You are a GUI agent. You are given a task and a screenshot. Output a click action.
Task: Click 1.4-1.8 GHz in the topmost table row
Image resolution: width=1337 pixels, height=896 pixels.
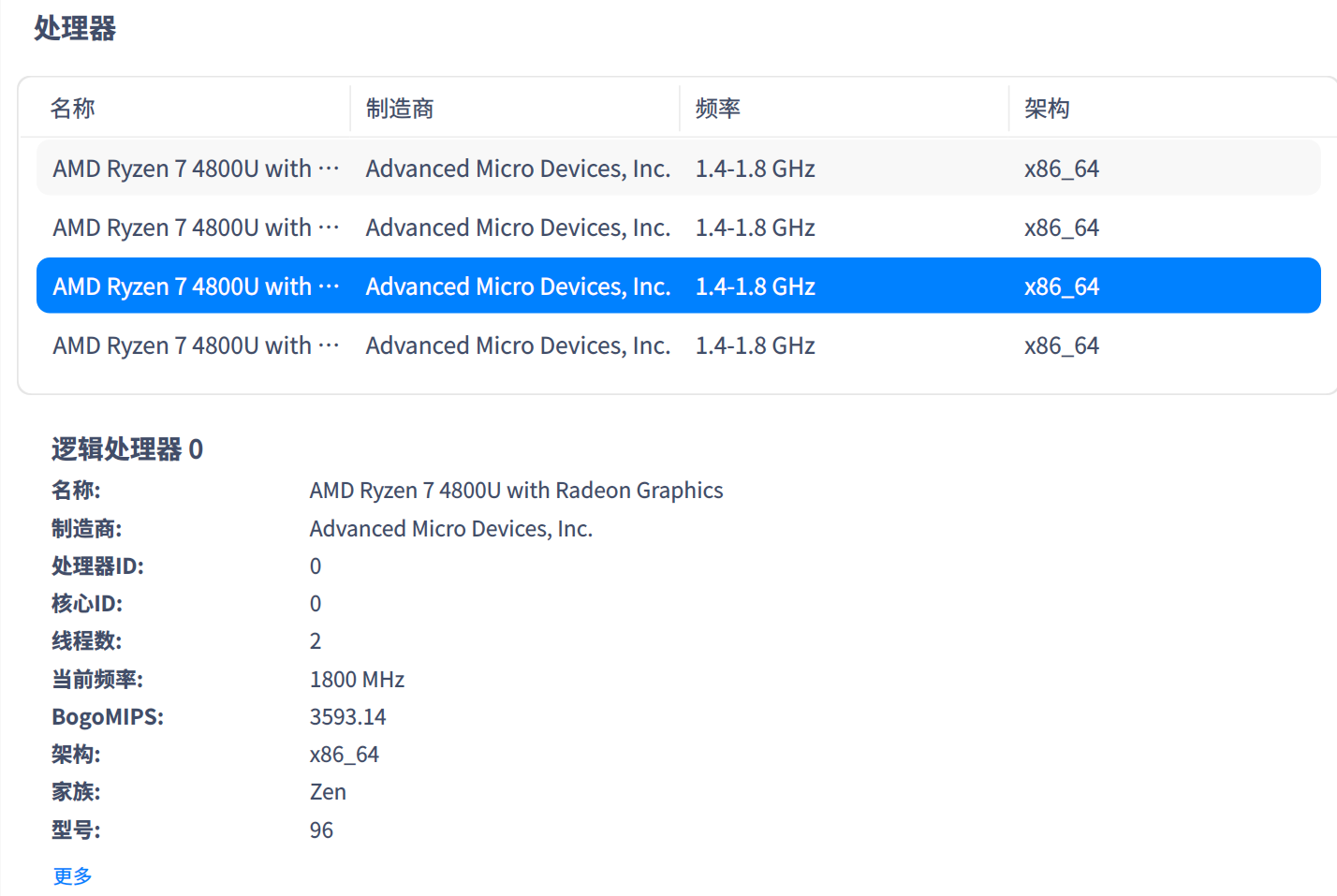point(755,169)
